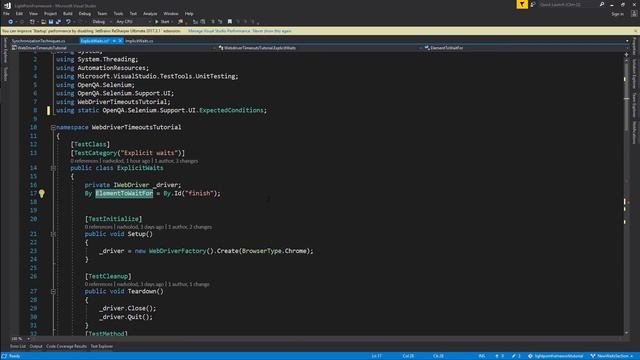Click the green Start debugging button
Viewport: 640px width, 360px height.
click(x=162, y=22)
